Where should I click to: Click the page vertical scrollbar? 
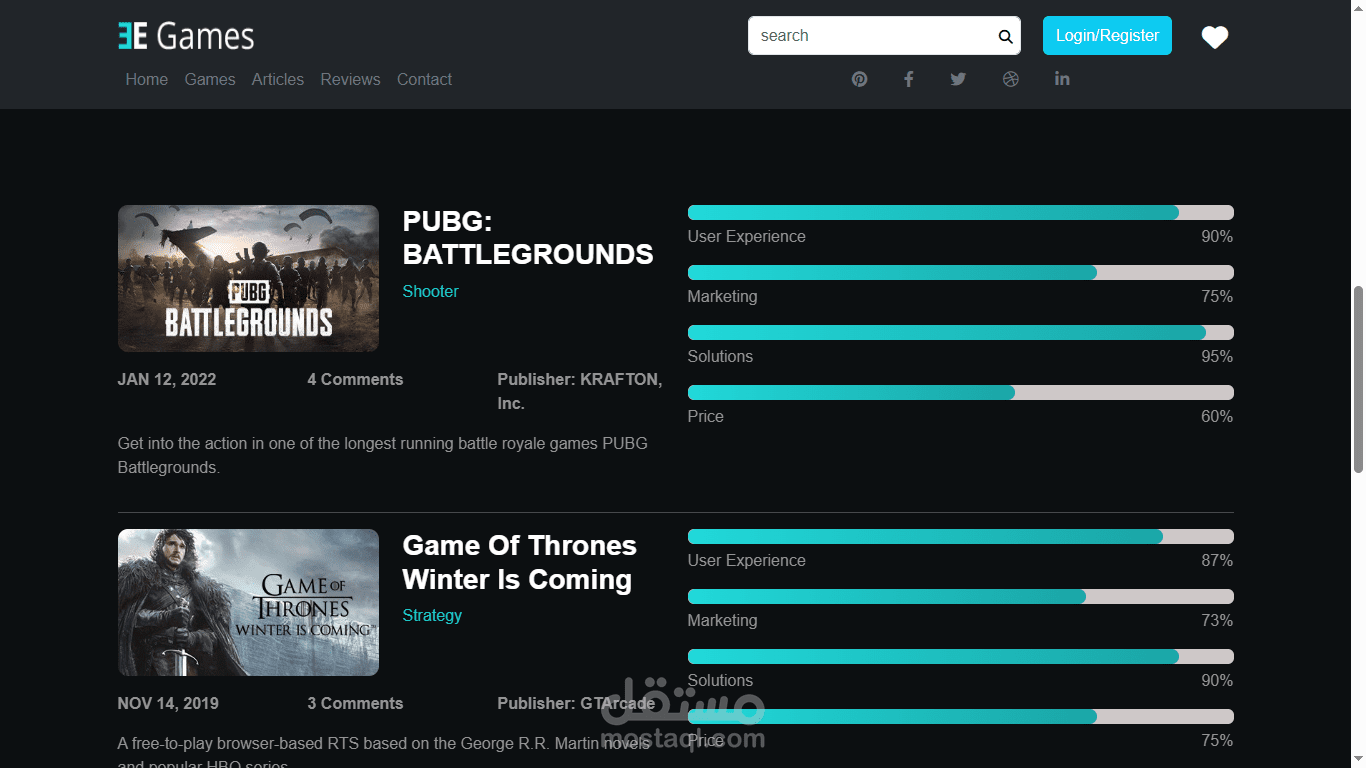pyautogui.click(x=1358, y=380)
